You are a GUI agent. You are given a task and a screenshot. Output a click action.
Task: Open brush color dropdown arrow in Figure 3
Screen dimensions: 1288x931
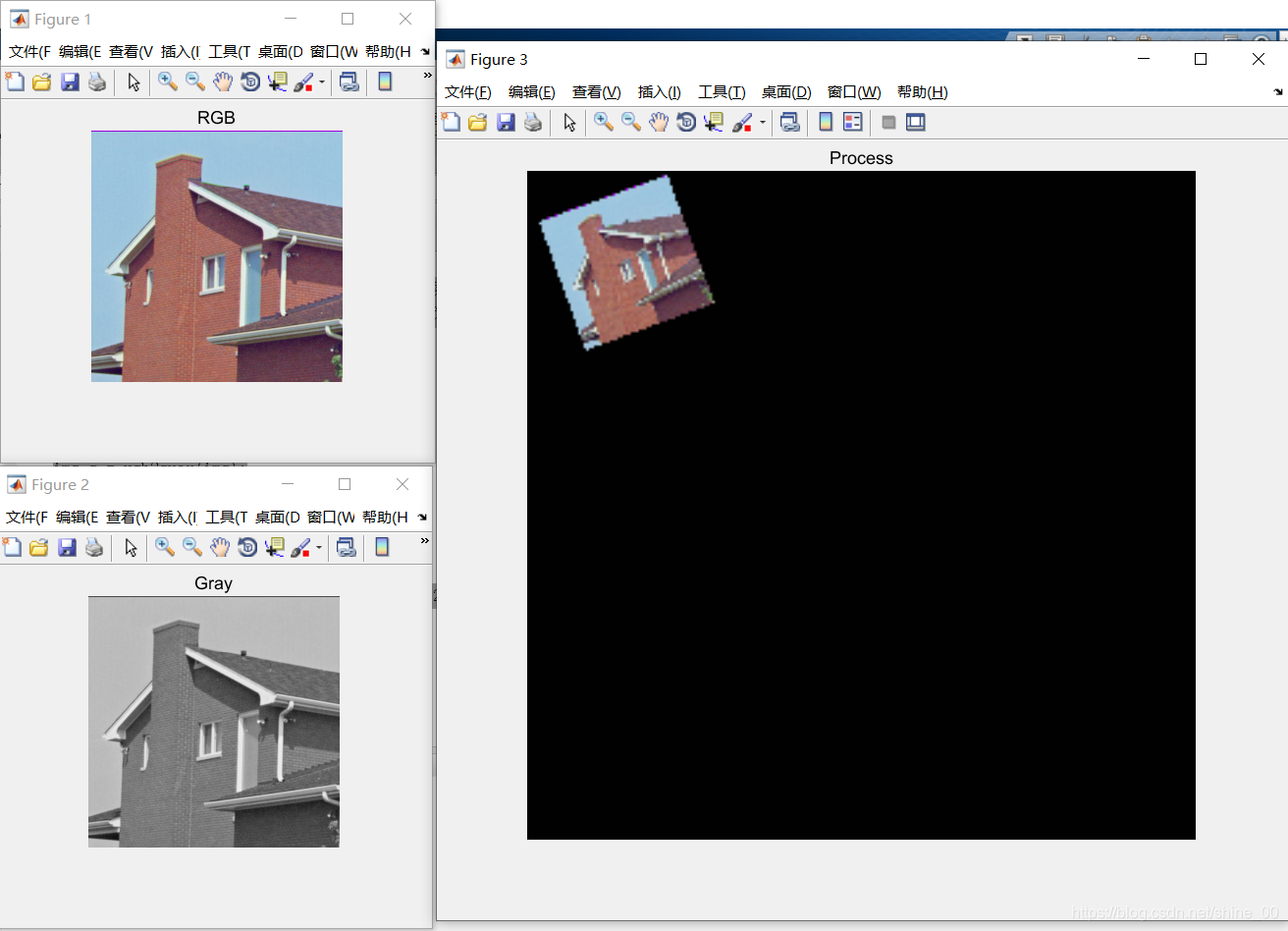pyautogui.click(x=762, y=123)
